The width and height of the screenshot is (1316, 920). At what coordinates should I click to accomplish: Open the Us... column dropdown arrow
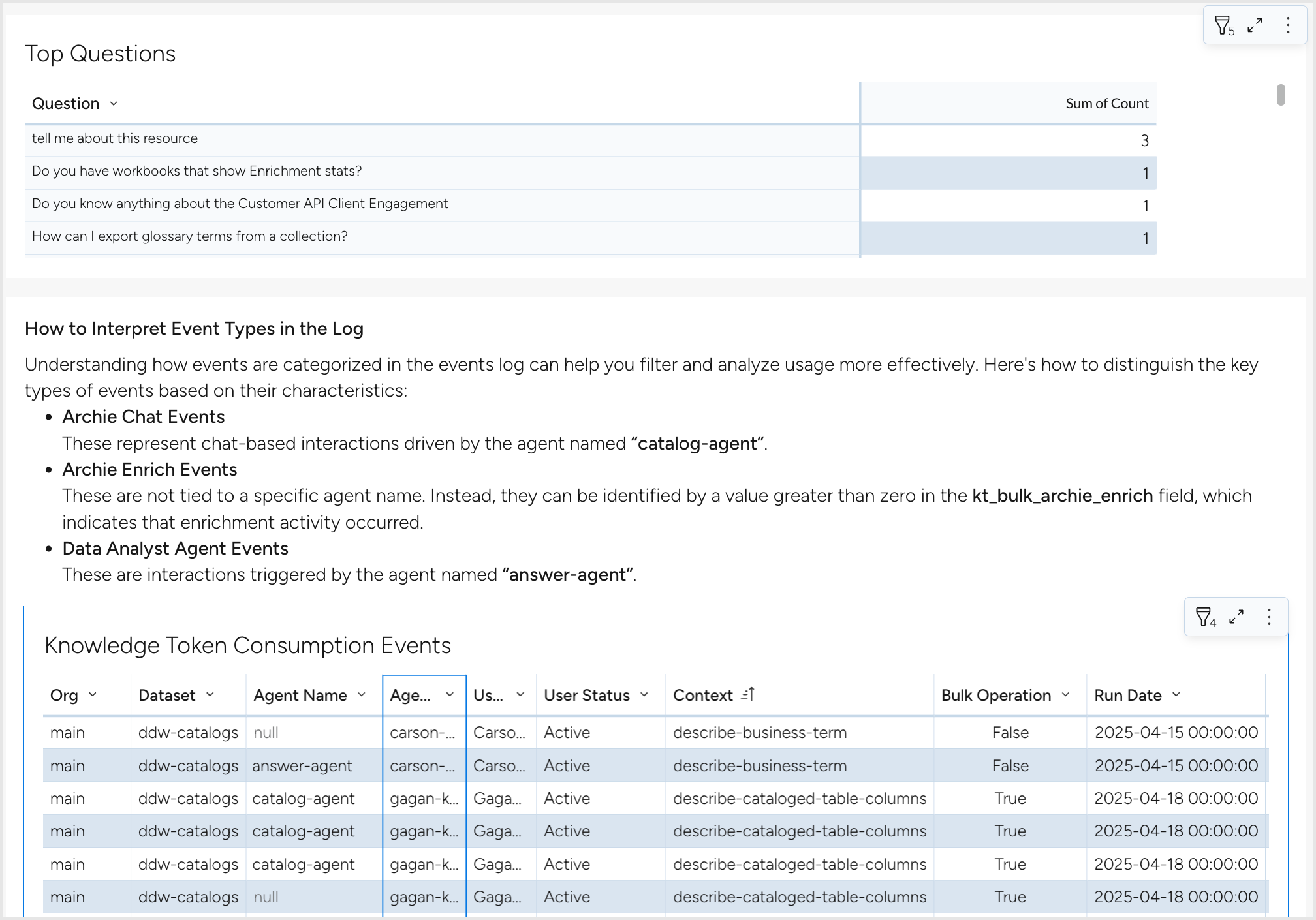click(x=520, y=695)
